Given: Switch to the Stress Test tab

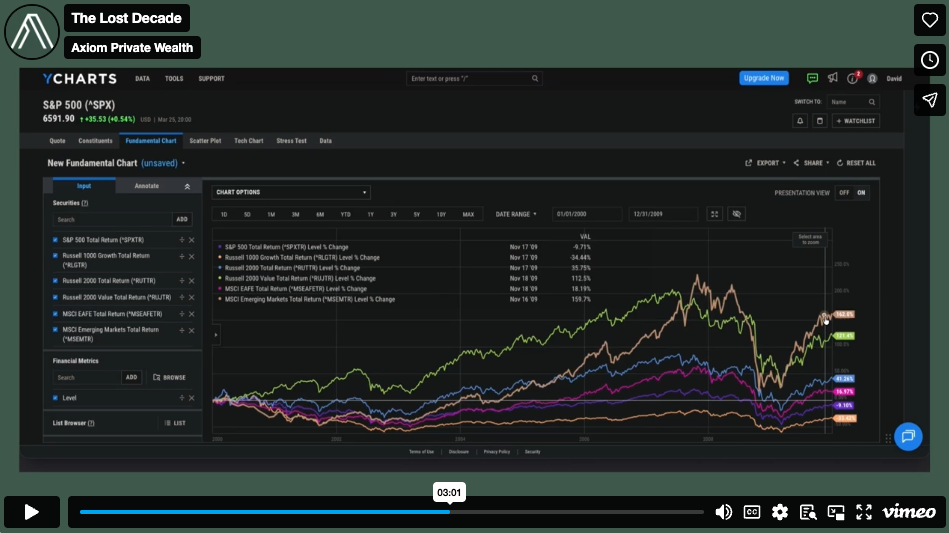Looking at the screenshot, I should (291, 140).
